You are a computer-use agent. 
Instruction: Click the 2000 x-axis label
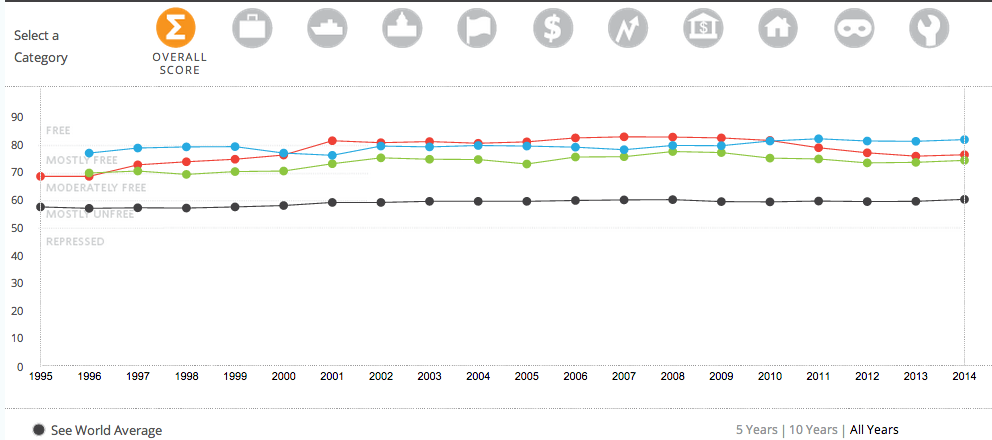point(283,377)
